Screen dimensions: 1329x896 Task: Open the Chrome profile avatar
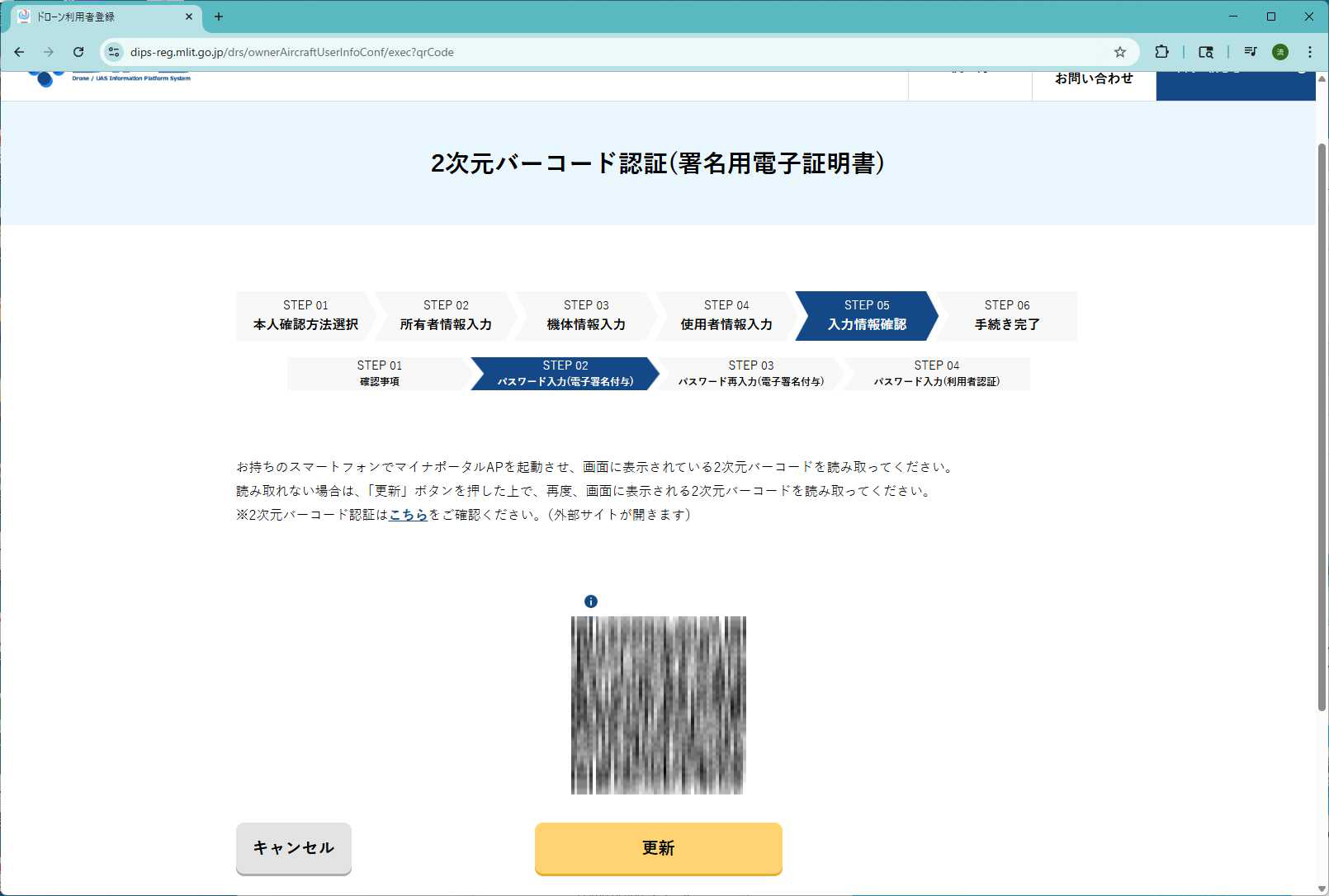point(1280,52)
